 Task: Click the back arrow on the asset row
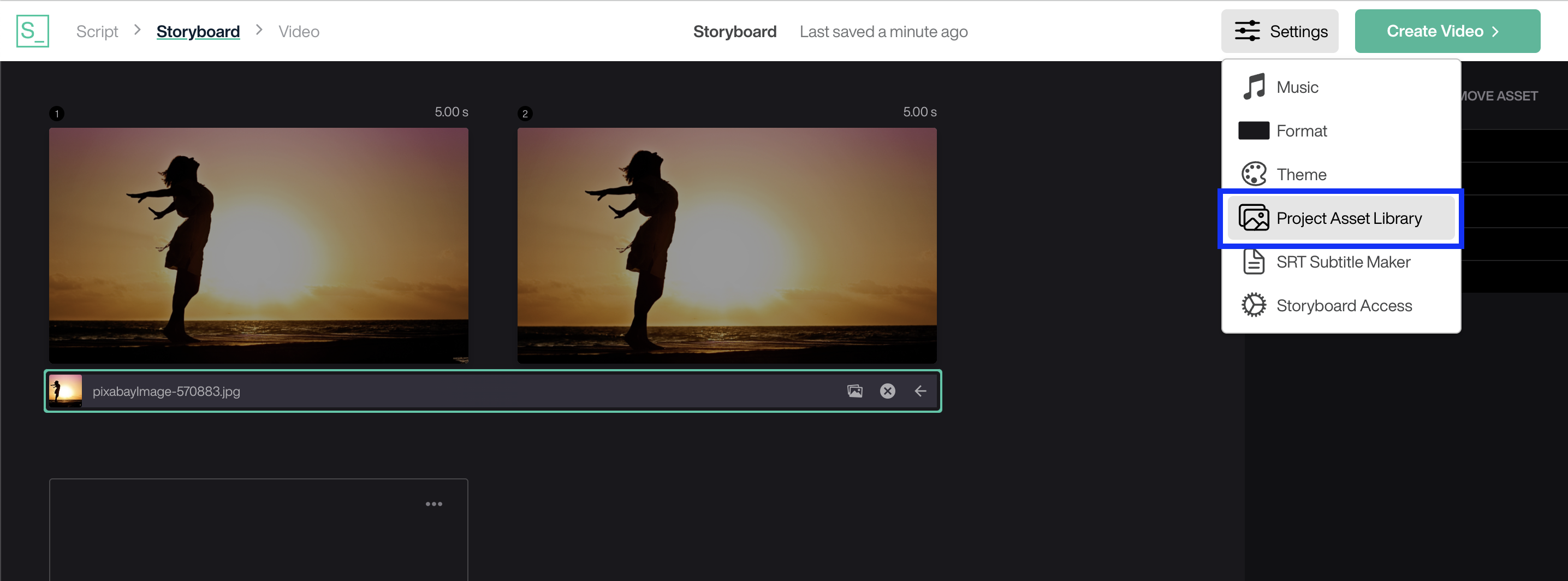pyautogui.click(x=920, y=391)
